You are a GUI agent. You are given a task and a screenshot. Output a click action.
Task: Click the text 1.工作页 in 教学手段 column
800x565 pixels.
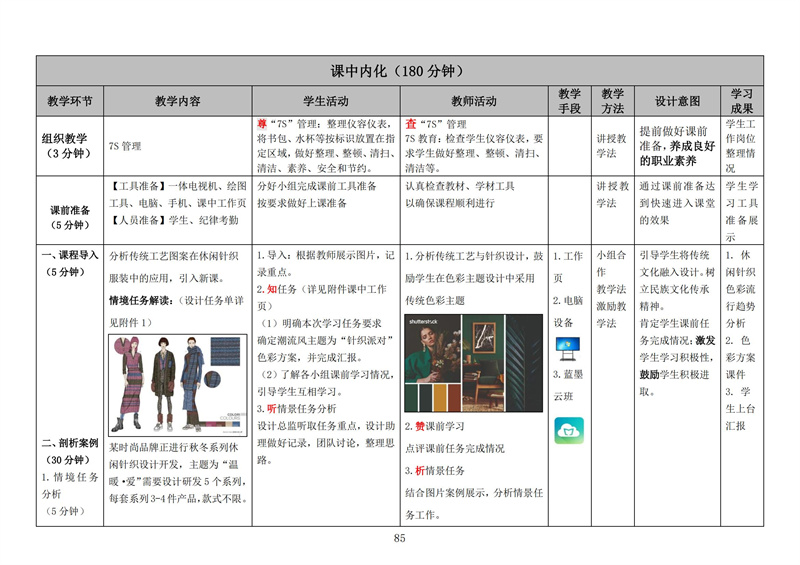[x=567, y=266]
